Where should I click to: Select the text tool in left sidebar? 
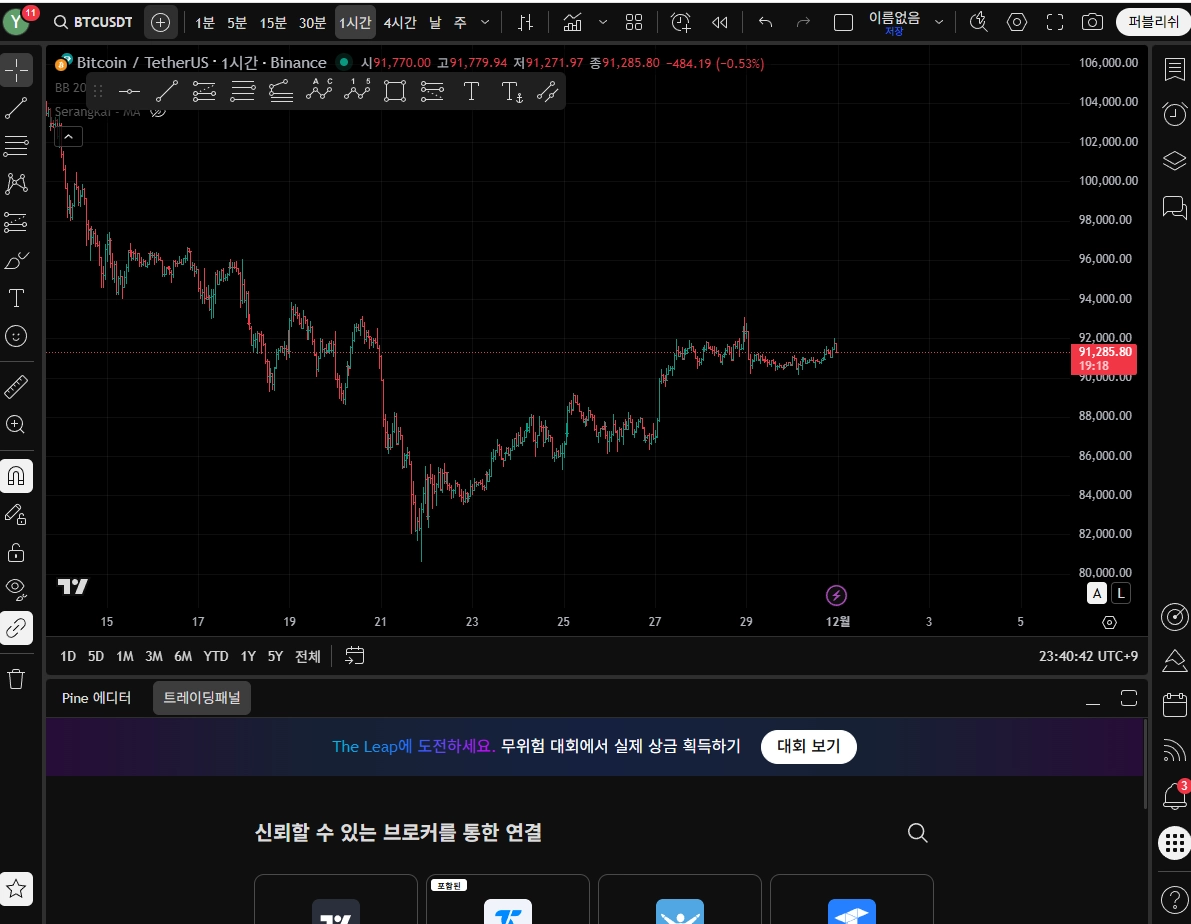pyautogui.click(x=17, y=298)
